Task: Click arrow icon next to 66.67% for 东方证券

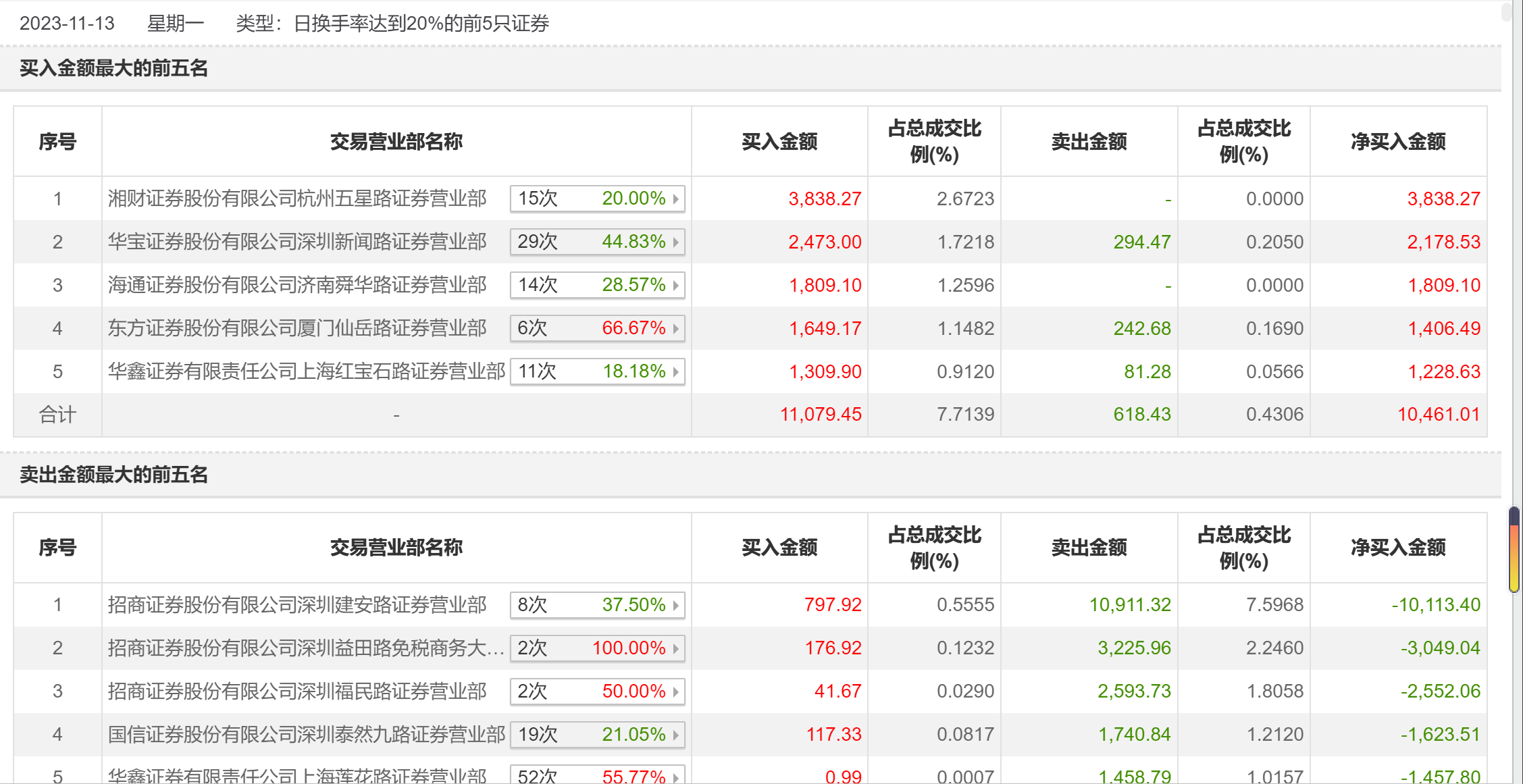Action: [675, 328]
